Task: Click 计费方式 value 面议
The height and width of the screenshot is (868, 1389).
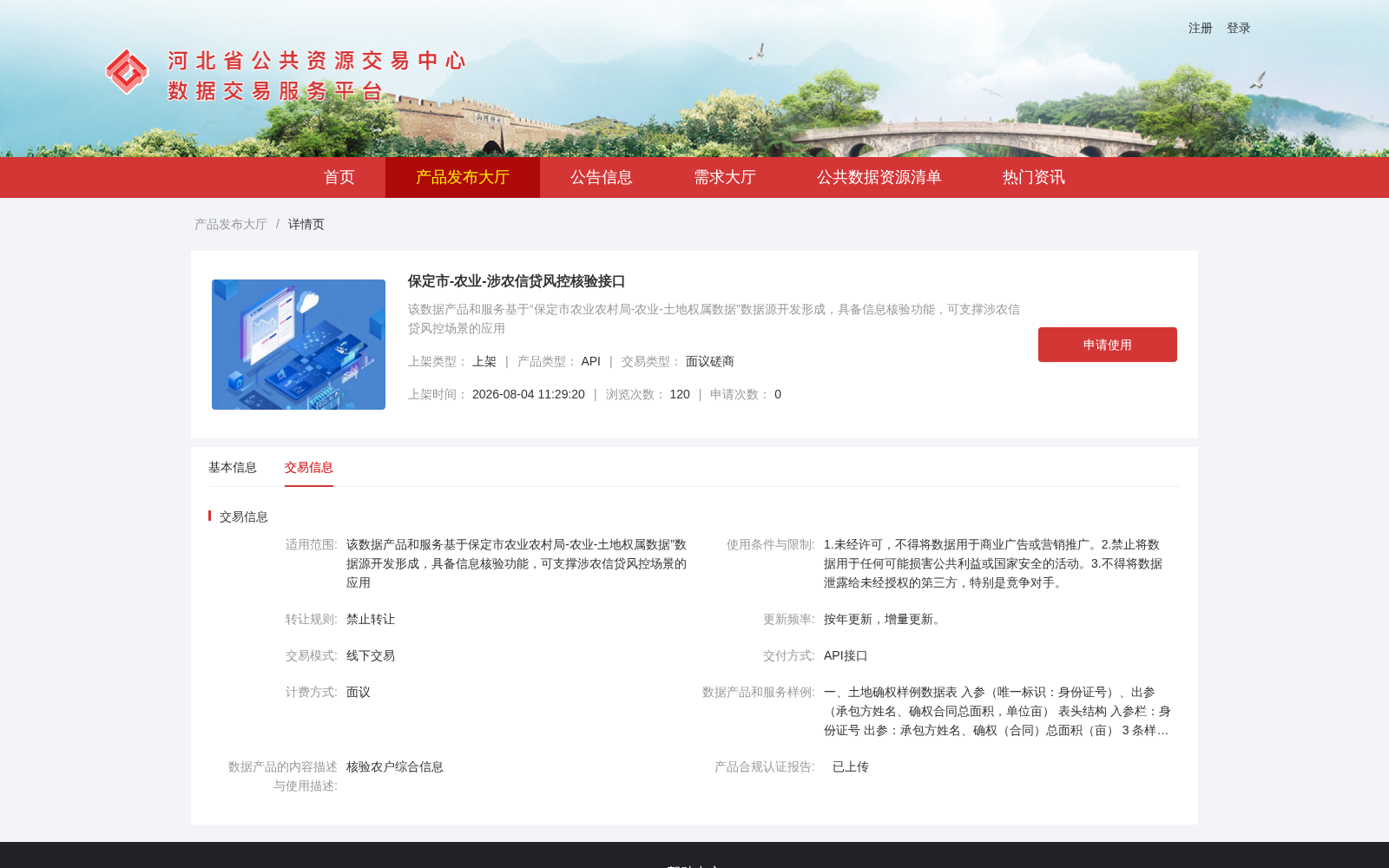Action: [359, 692]
